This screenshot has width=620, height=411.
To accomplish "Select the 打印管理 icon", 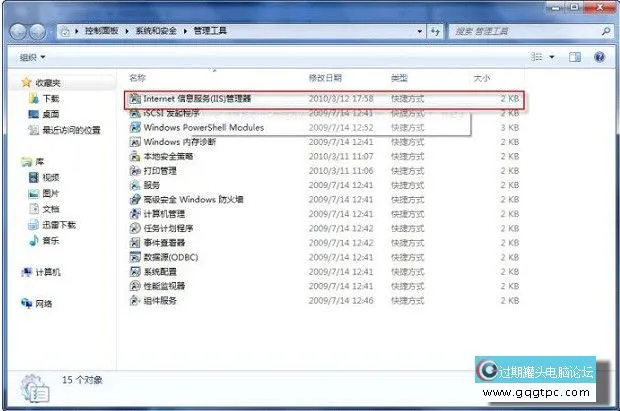I will click(135, 170).
